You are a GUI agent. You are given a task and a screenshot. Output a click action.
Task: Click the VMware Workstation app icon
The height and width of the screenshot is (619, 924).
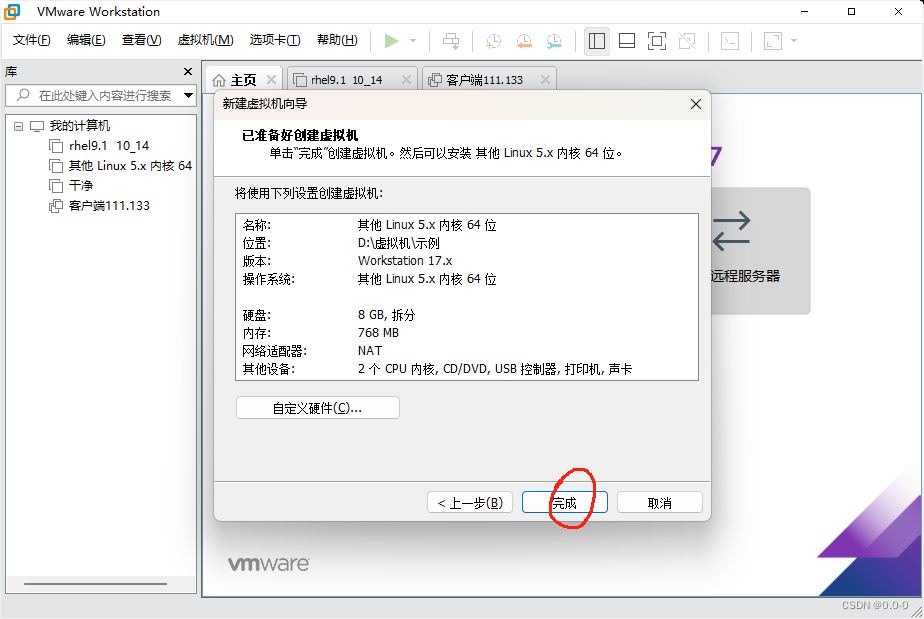12,11
